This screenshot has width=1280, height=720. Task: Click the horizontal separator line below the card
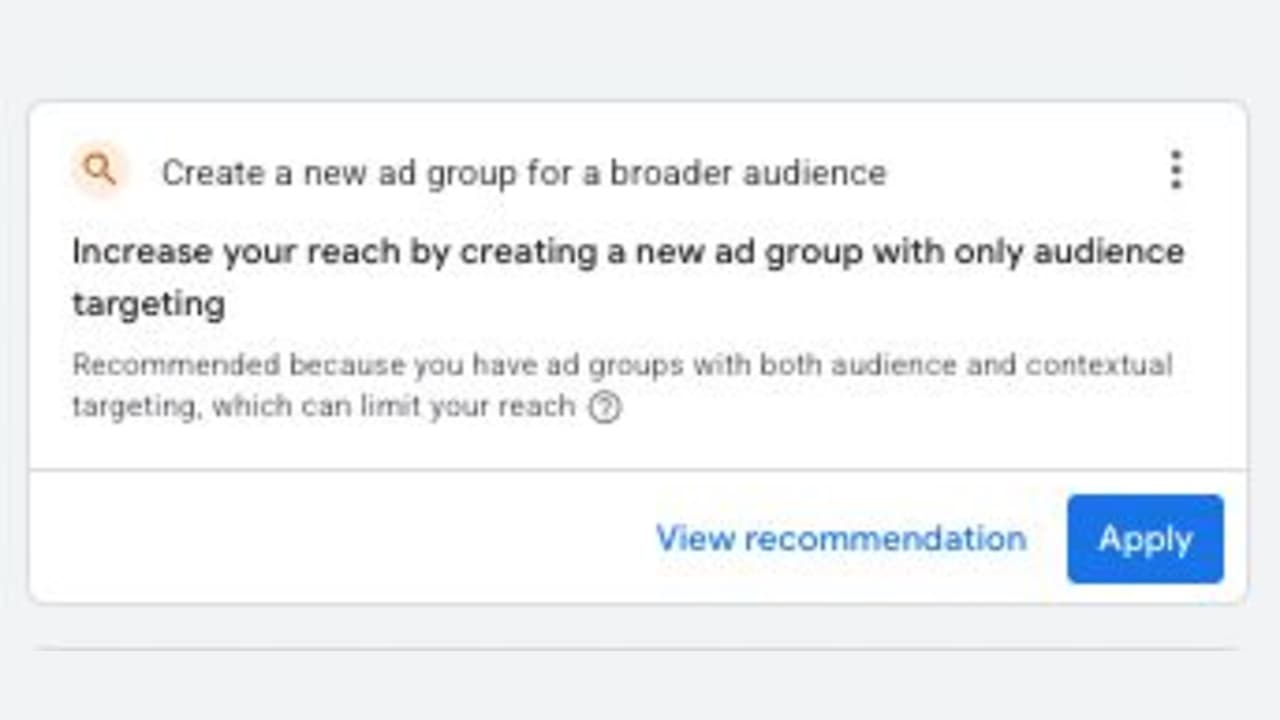tap(638, 649)
